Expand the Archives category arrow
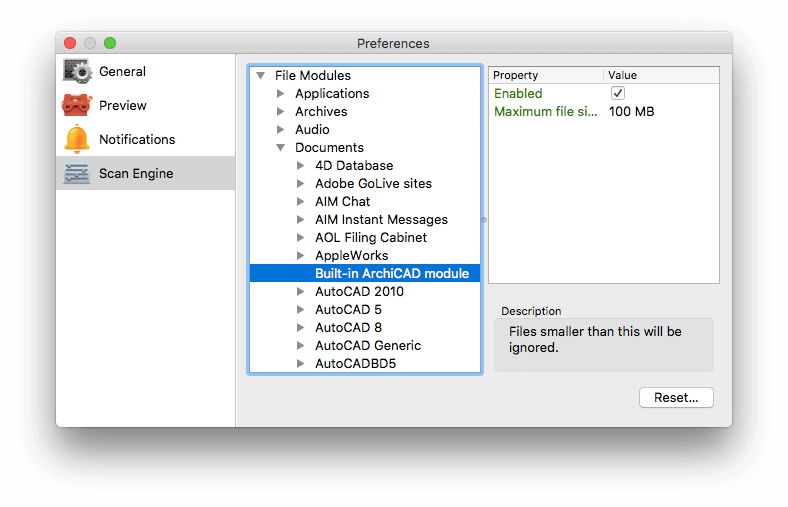Screen dimensions: 788x507 pos(281,112)
